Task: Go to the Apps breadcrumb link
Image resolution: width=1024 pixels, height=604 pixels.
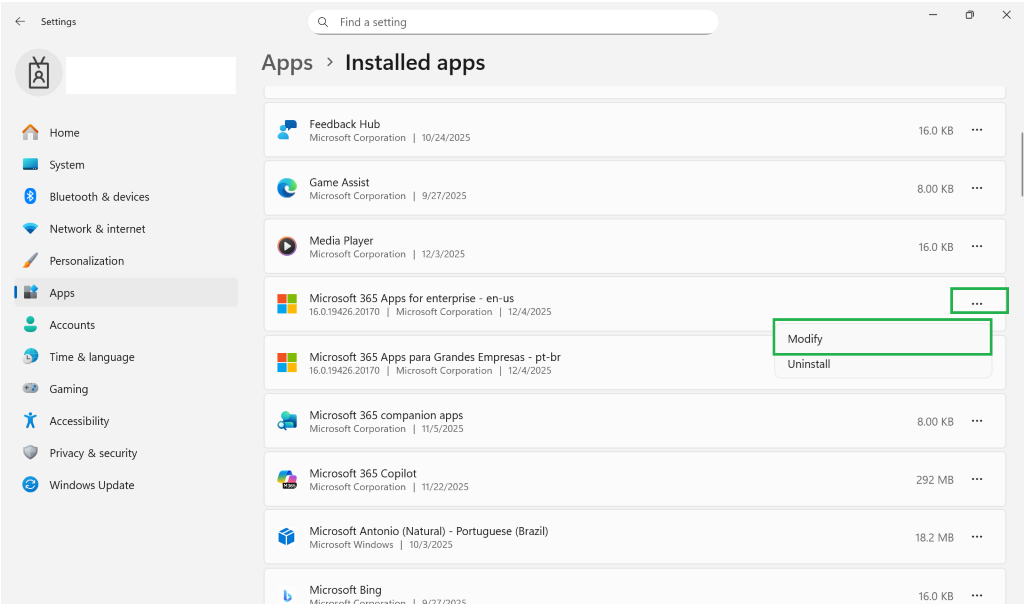Action: pyautogui.click(x=287, y=63)
